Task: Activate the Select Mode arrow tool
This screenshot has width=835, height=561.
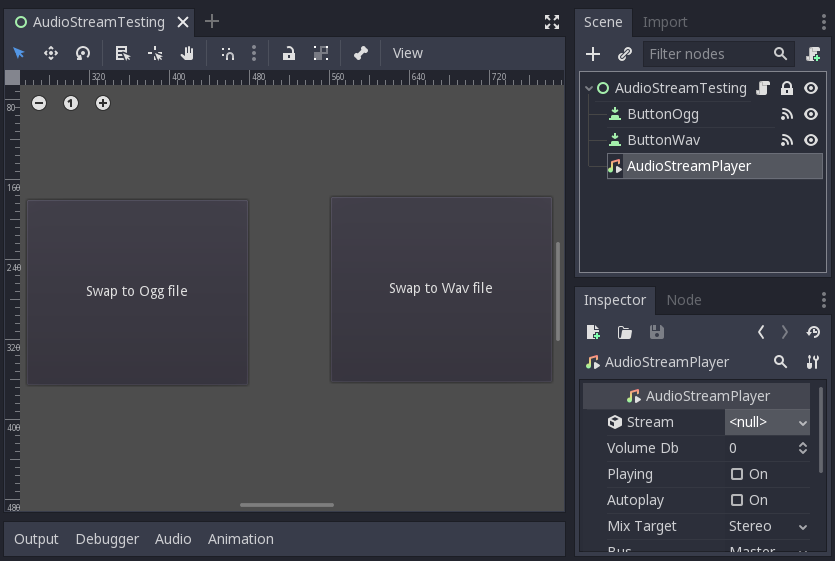Action: 19,53
